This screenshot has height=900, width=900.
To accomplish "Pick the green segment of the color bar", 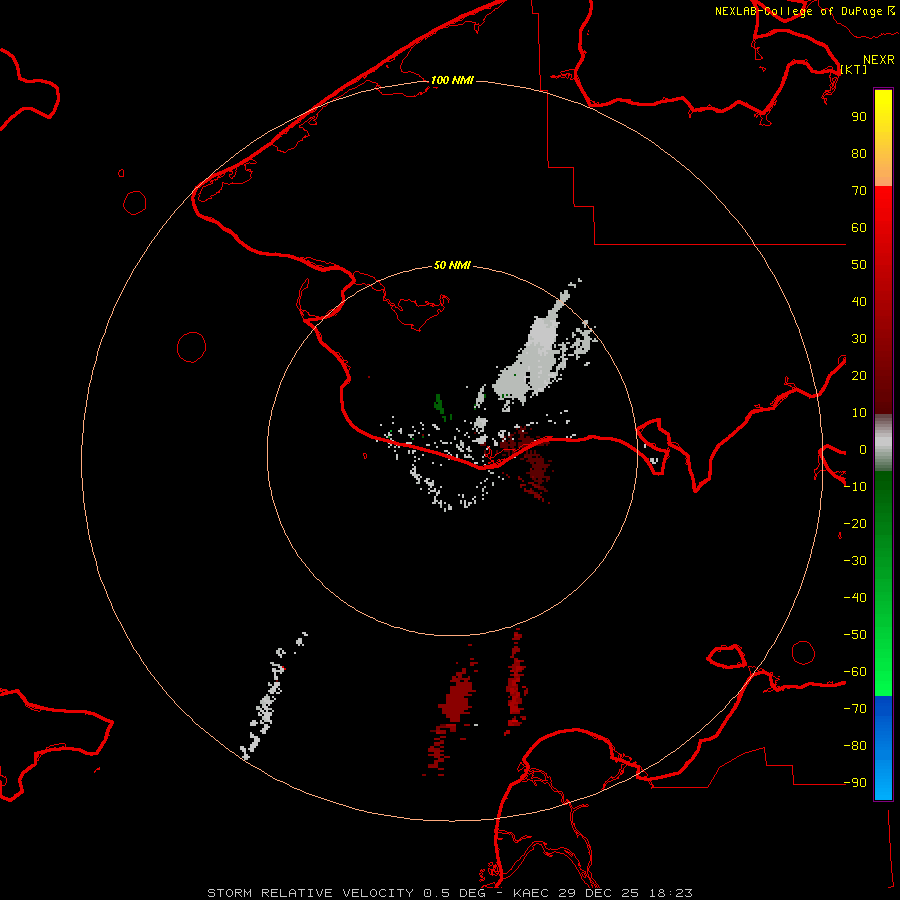I will (x=883, y=584).
